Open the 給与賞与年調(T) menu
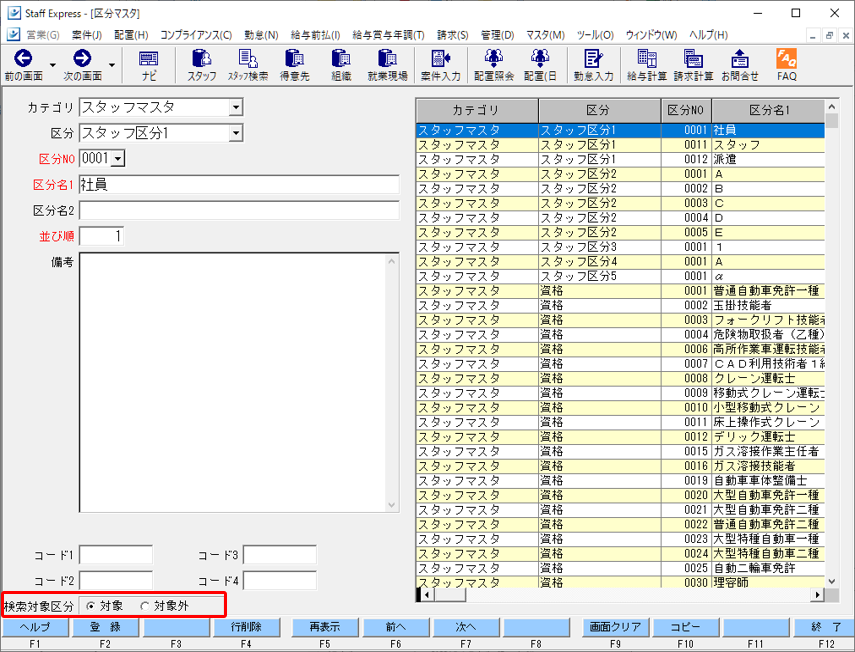Screen dimensions: 855x652 pyautogui.click(x=388, y=35)
